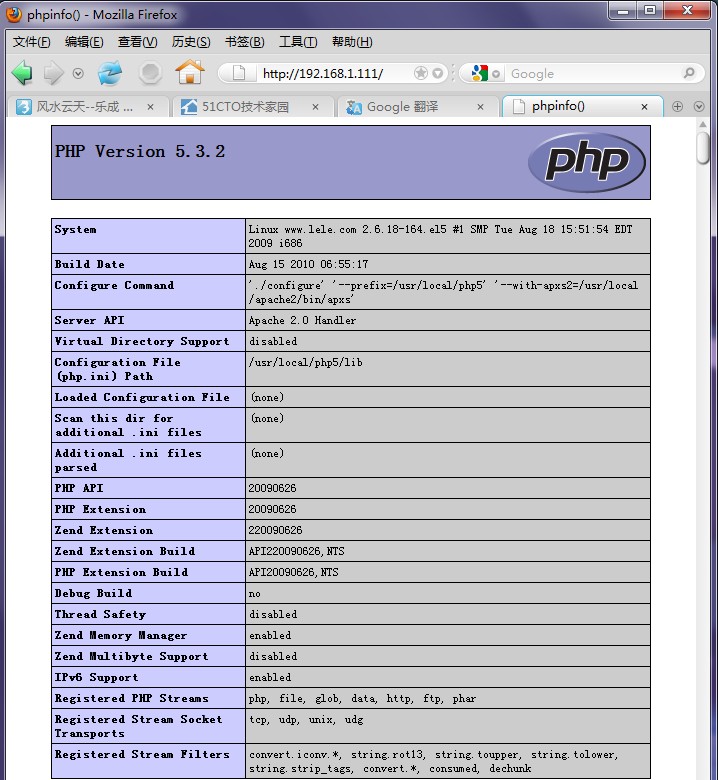Open the address bar history dropdown
The image size is (718, 780).
coord(437,74)
